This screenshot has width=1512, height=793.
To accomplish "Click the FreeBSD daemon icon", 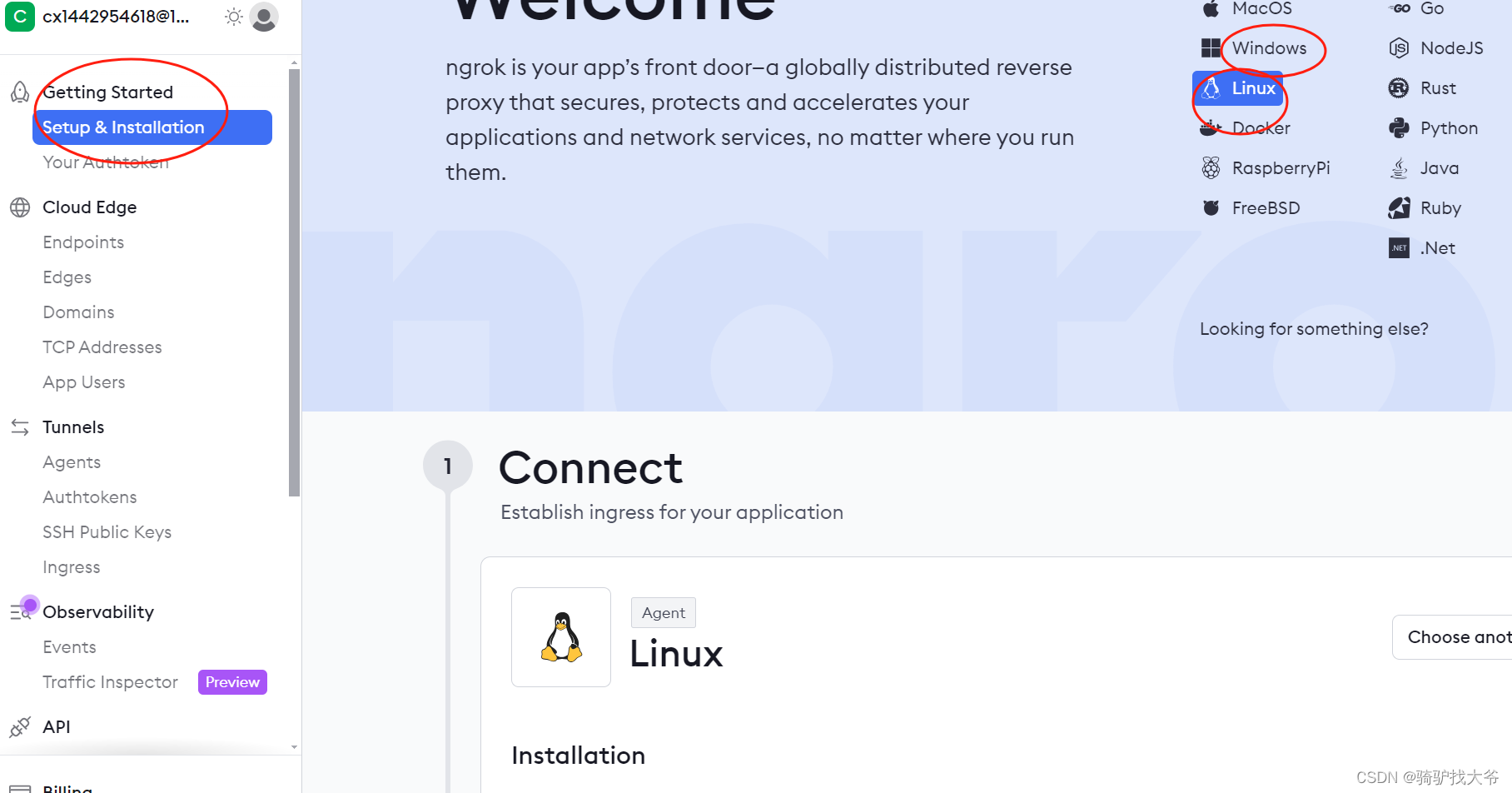I will (1211, 208).
